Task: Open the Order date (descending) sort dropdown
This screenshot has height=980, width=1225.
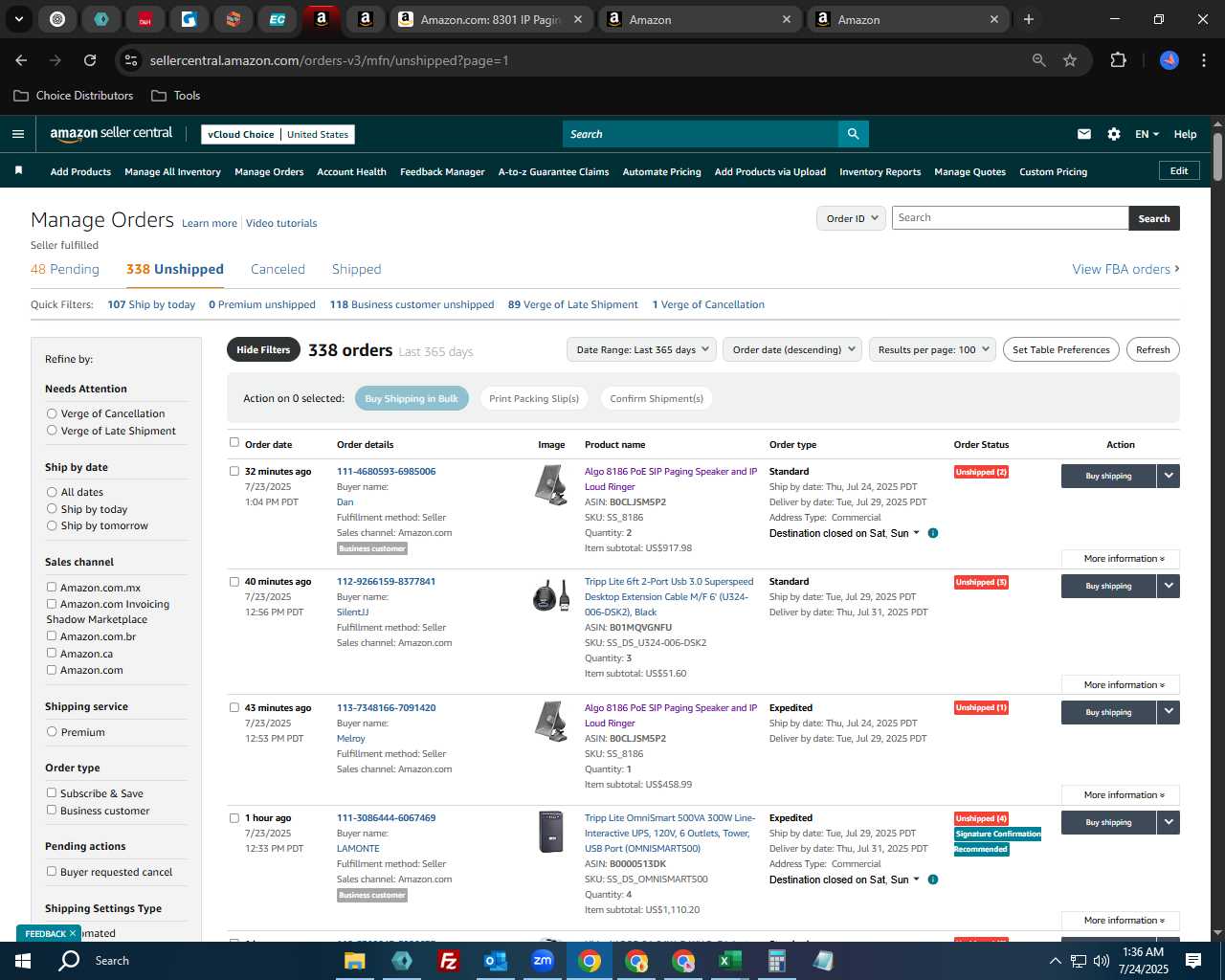Action: coord(792,349)
